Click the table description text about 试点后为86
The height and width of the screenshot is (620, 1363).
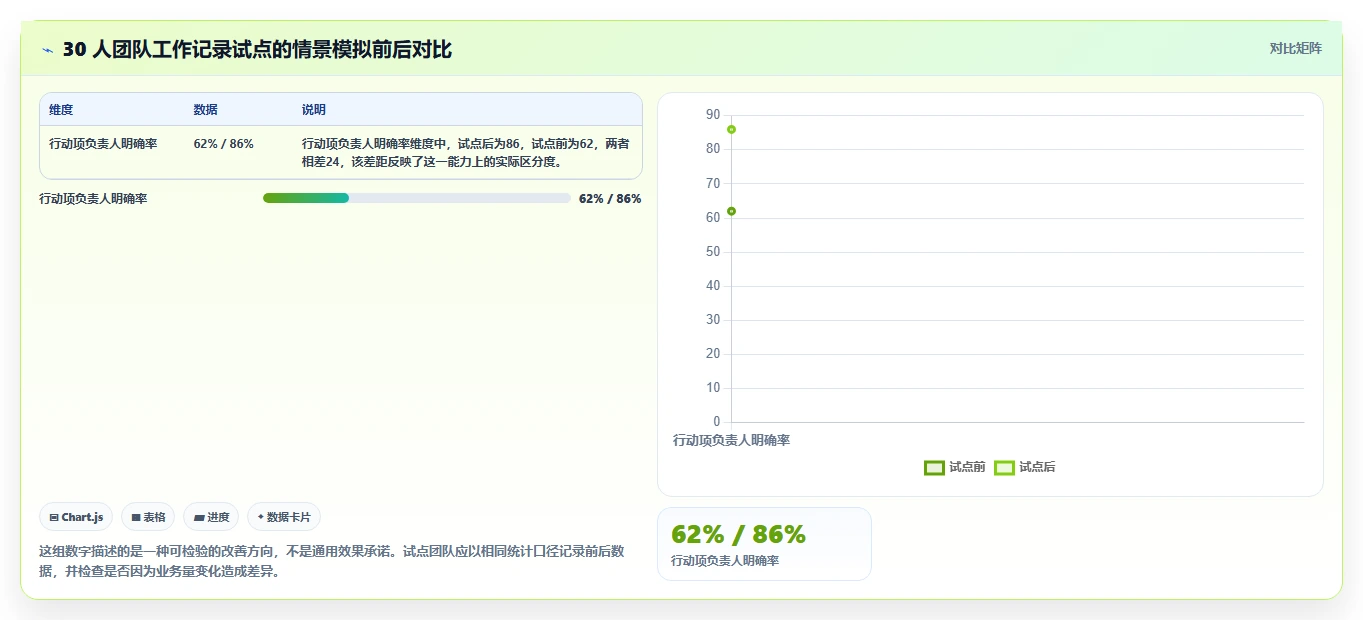[465, 152]
